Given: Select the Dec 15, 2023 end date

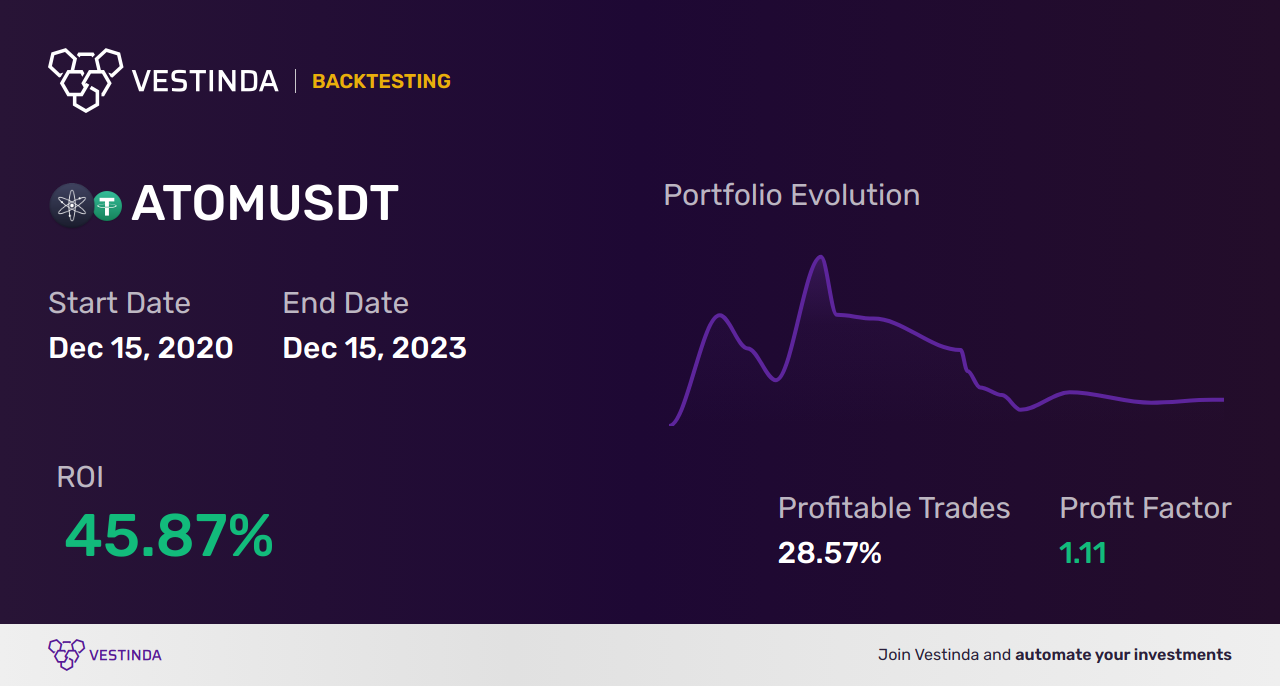Looking at the screenshot, I should pyautogui.click(x=374, y=348).
